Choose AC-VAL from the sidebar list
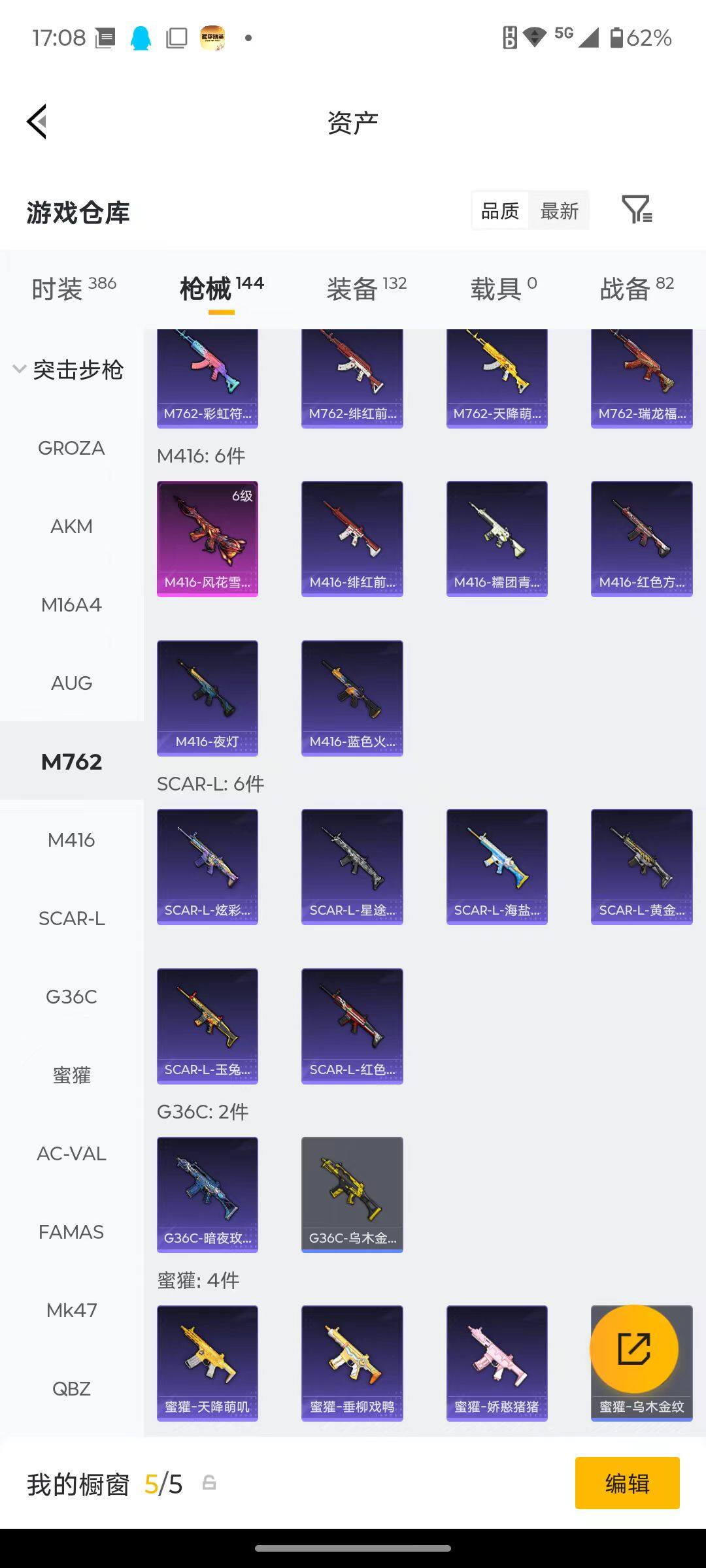This screenshot has height=1568, width=706. click(71, 1154)
